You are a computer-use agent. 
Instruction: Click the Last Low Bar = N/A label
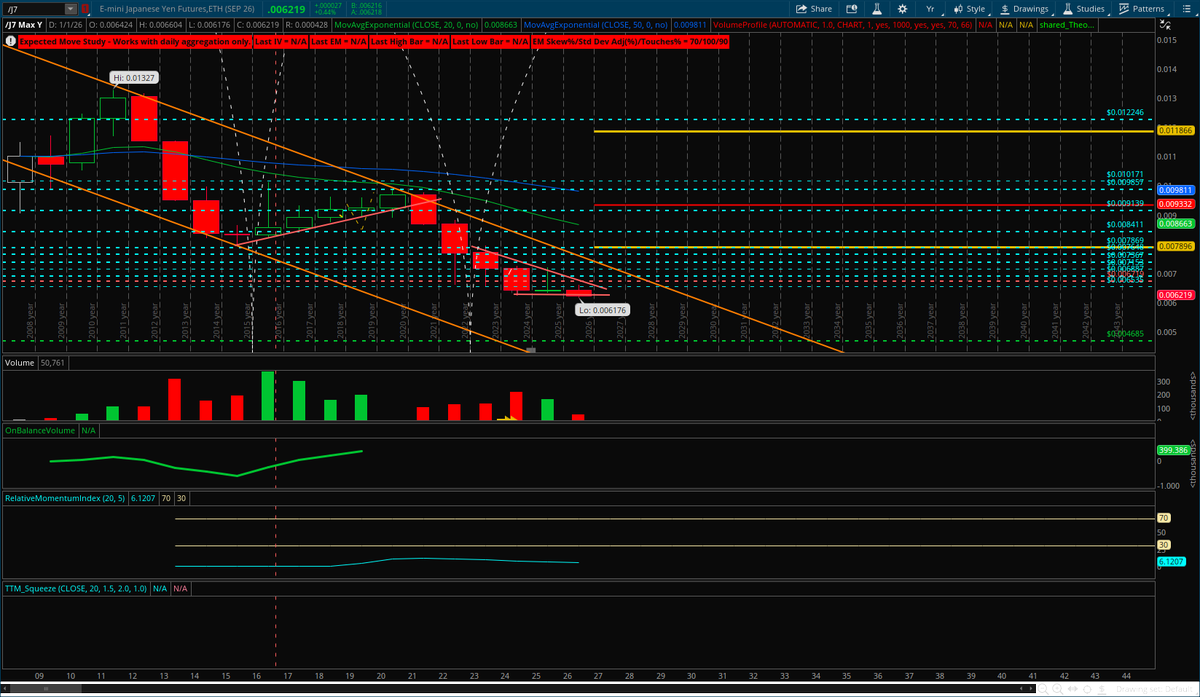click(x=490, y=42)
